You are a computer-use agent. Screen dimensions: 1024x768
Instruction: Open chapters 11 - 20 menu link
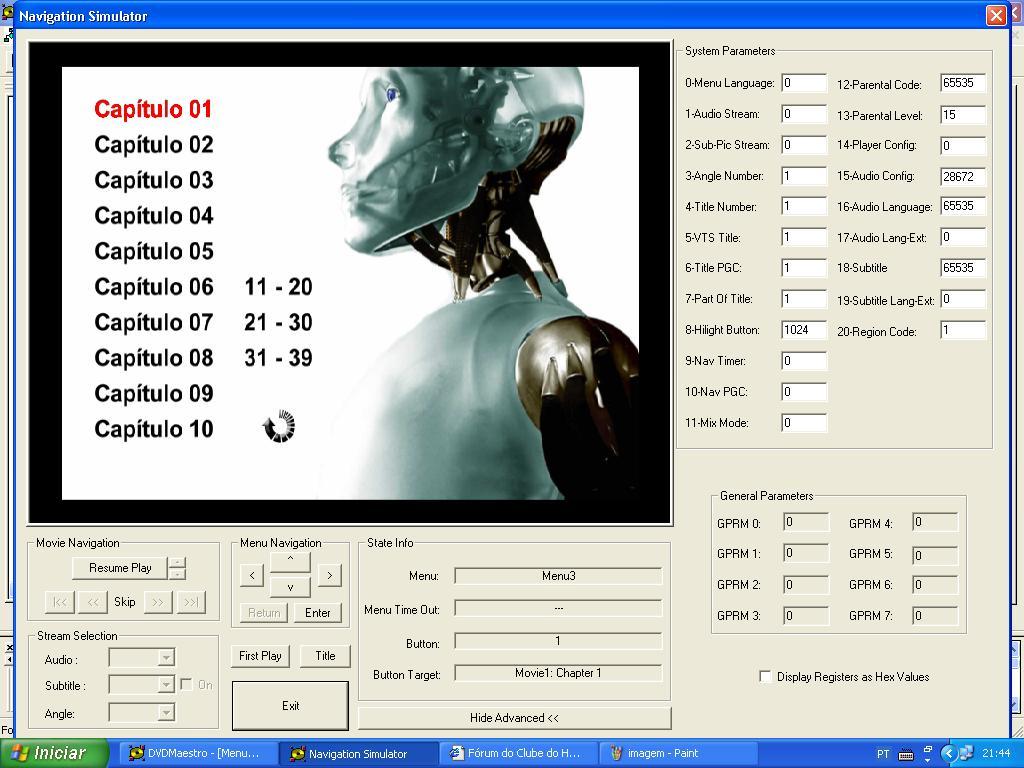click(x=278, y=287)
